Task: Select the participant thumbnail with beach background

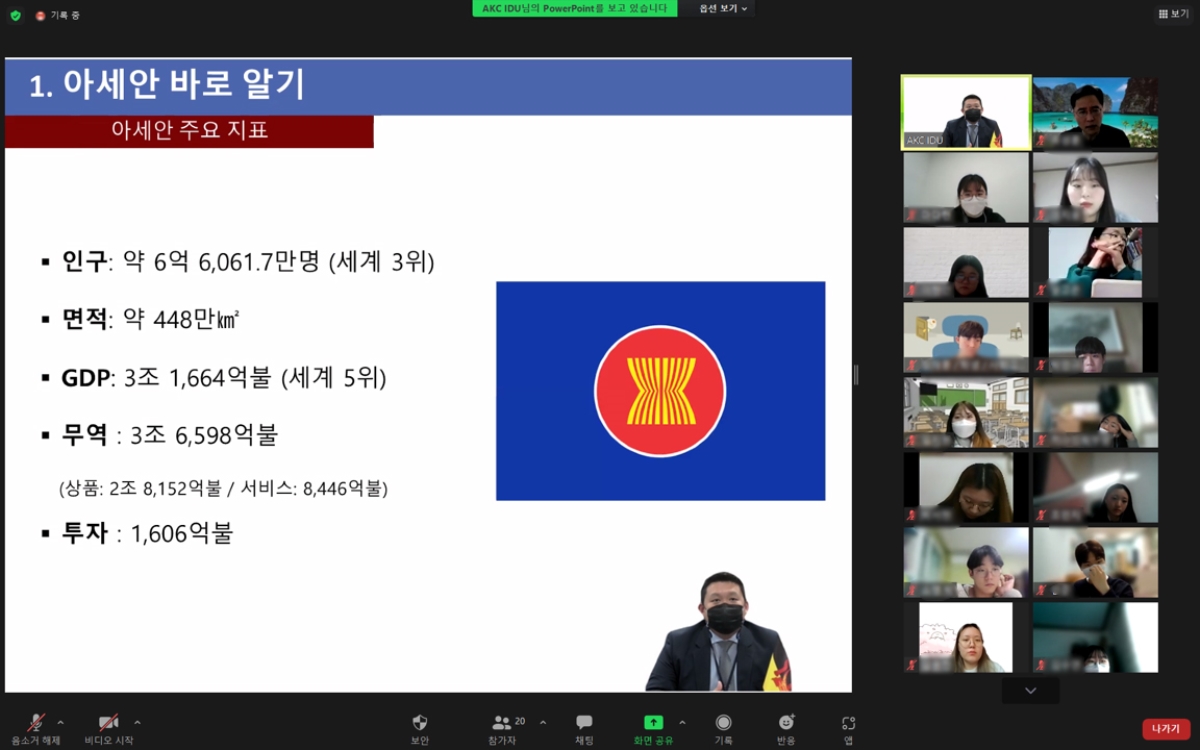Action: pyautogui.click(x=1095, y=113)
